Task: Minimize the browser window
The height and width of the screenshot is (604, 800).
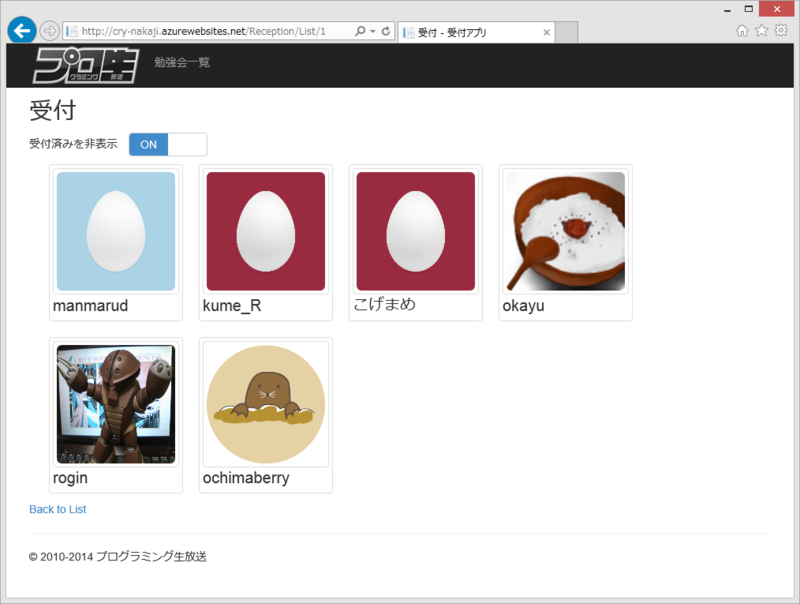Action: pos(728,9)
